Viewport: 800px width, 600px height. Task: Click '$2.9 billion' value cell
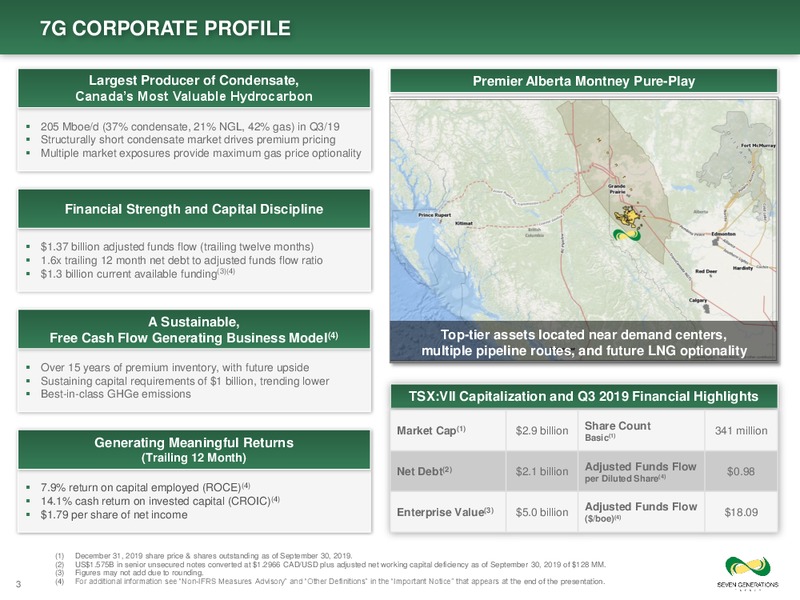coord(542,430)
